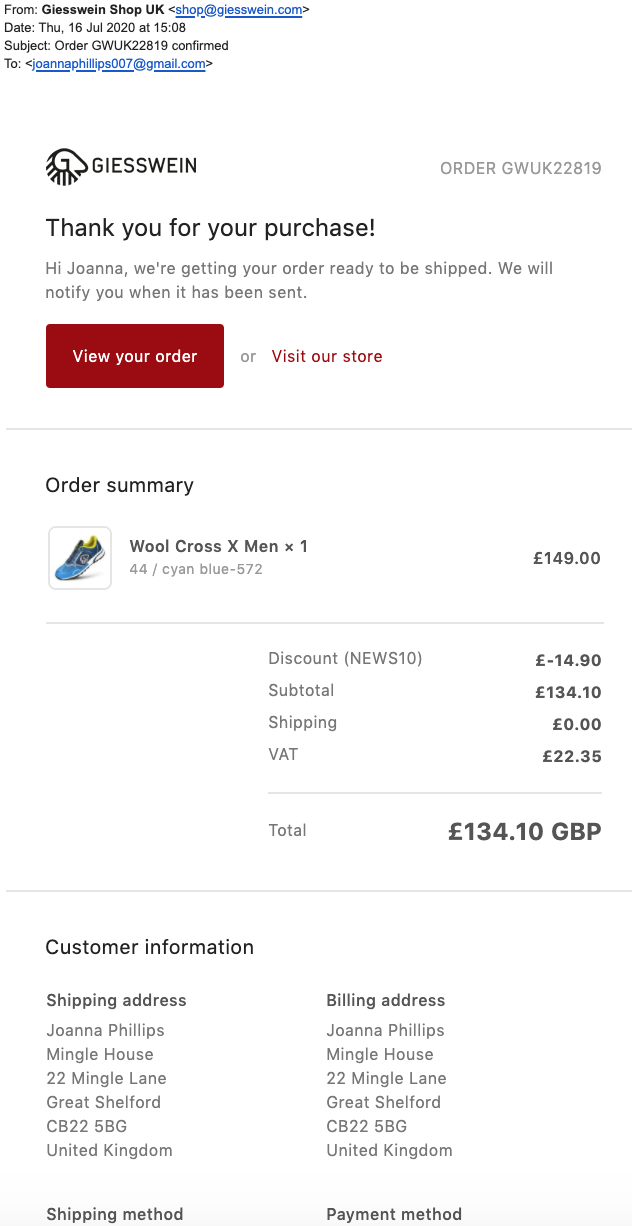This screenshot has height=1226, width=632.
Task: Open the Wool Cross X shoe thumbnail
Action: (80, 558)
